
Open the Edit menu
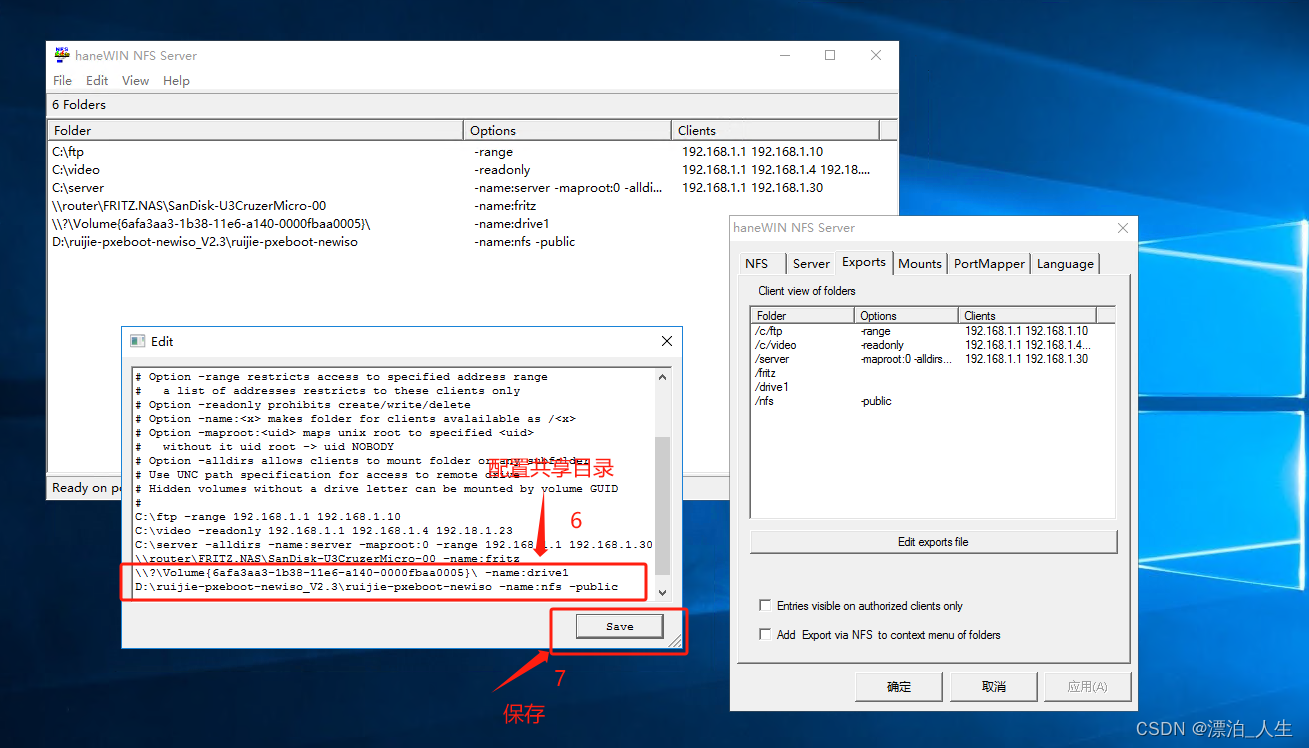(x=97, y=81)
